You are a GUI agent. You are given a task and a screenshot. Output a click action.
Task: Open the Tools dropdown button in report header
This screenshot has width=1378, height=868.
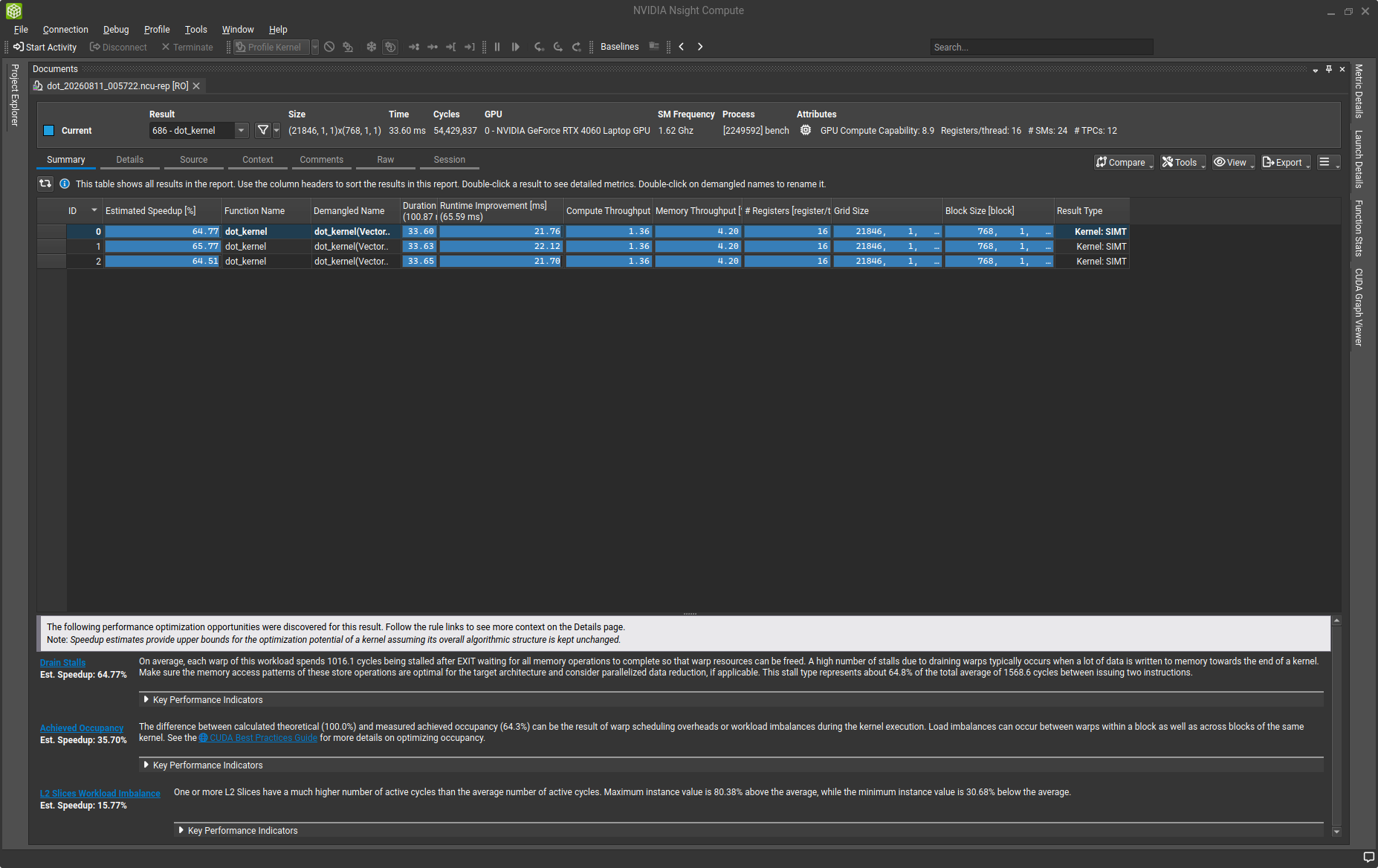pos(1183,162)
